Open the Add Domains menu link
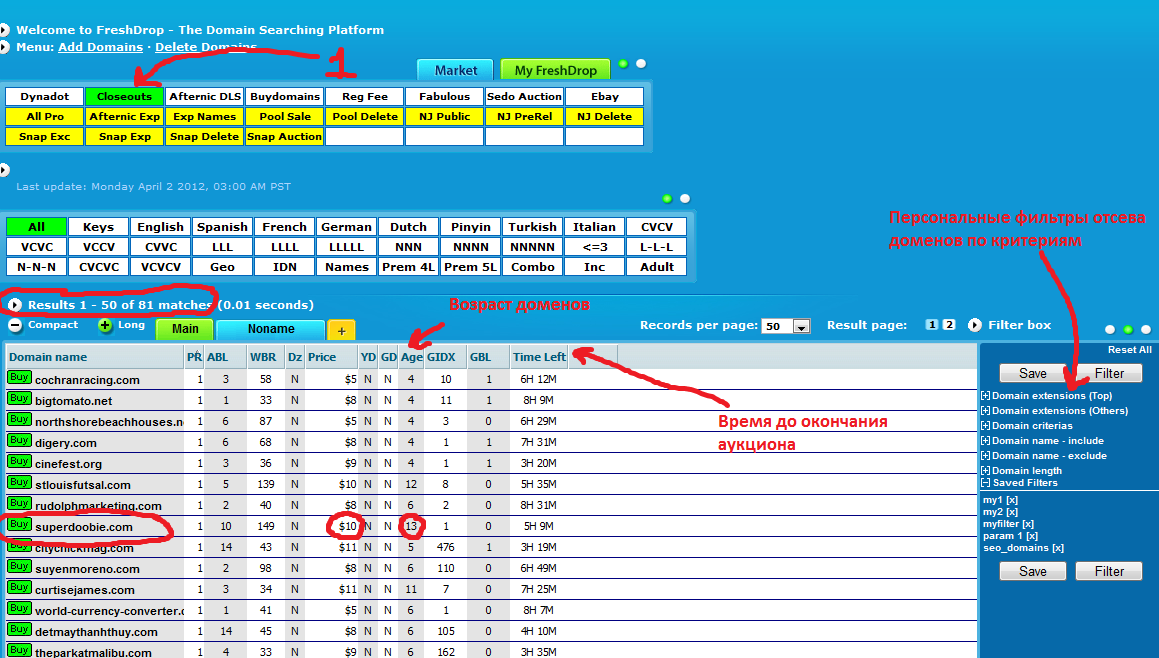This screenshot has width=1159, height=658. click(x=101, y=47)
